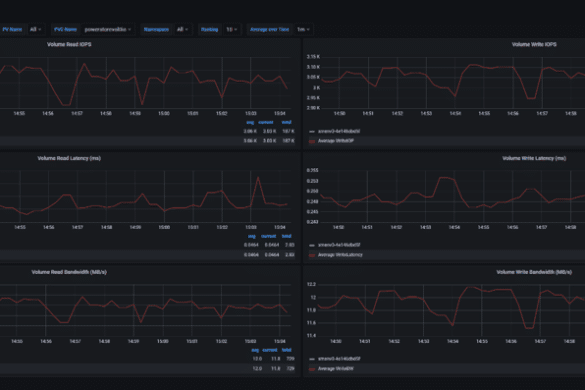Screen dimensions: 585x390
Task: Sort Read IOPS legend by avg column
Action: point(250,122)
